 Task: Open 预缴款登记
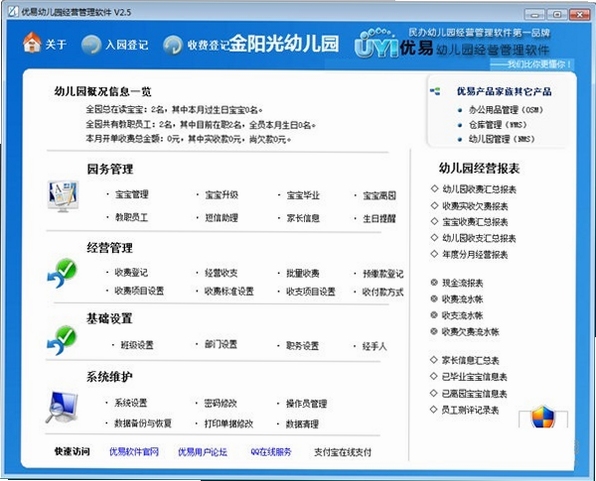(383, 274)
